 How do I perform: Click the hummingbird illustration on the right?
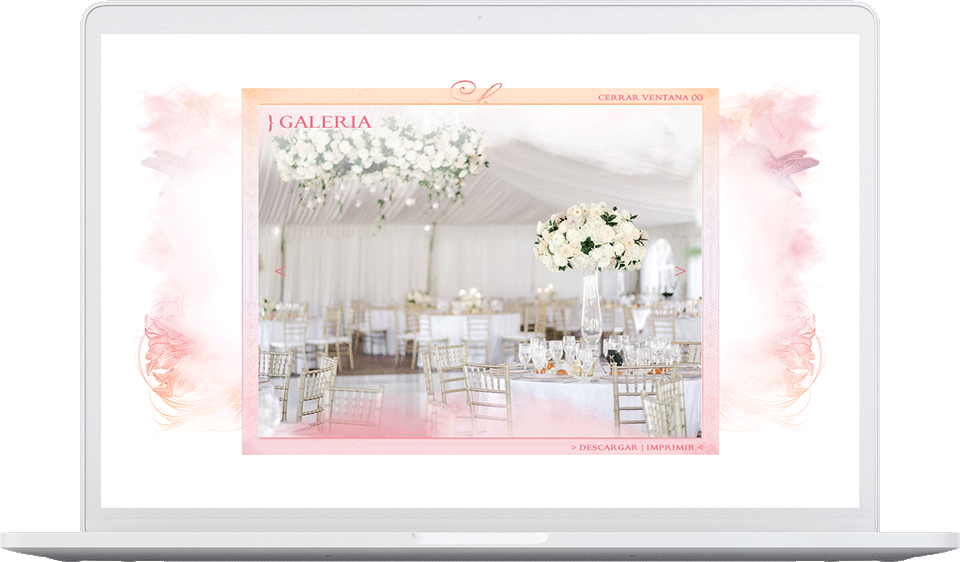pos(789,165)
